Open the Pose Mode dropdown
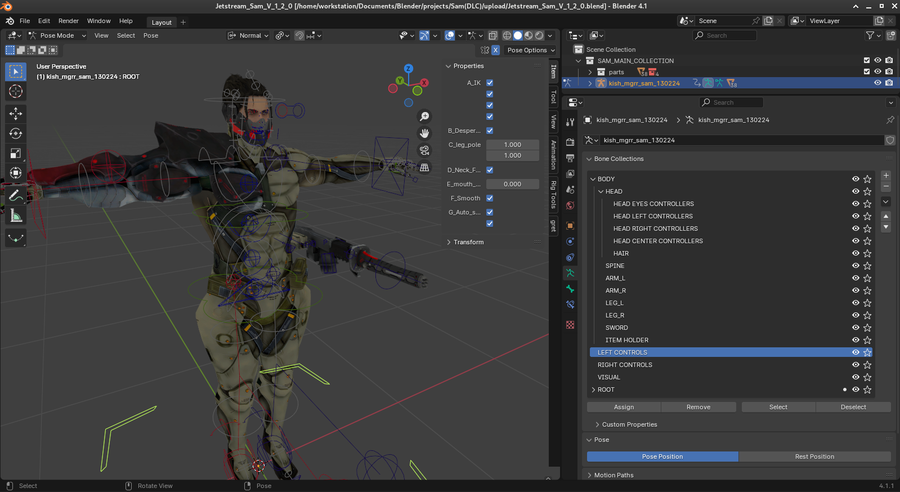900x492 pixels. point(57,36)
